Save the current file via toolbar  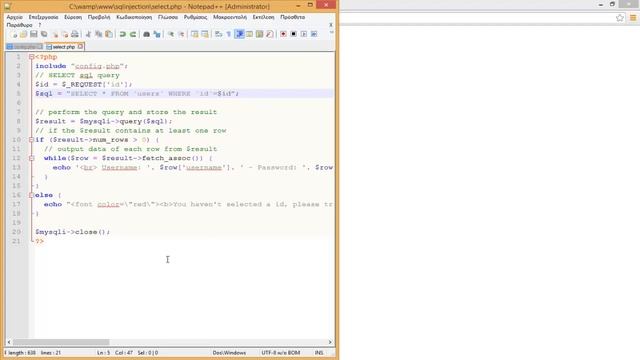[33, 34]
